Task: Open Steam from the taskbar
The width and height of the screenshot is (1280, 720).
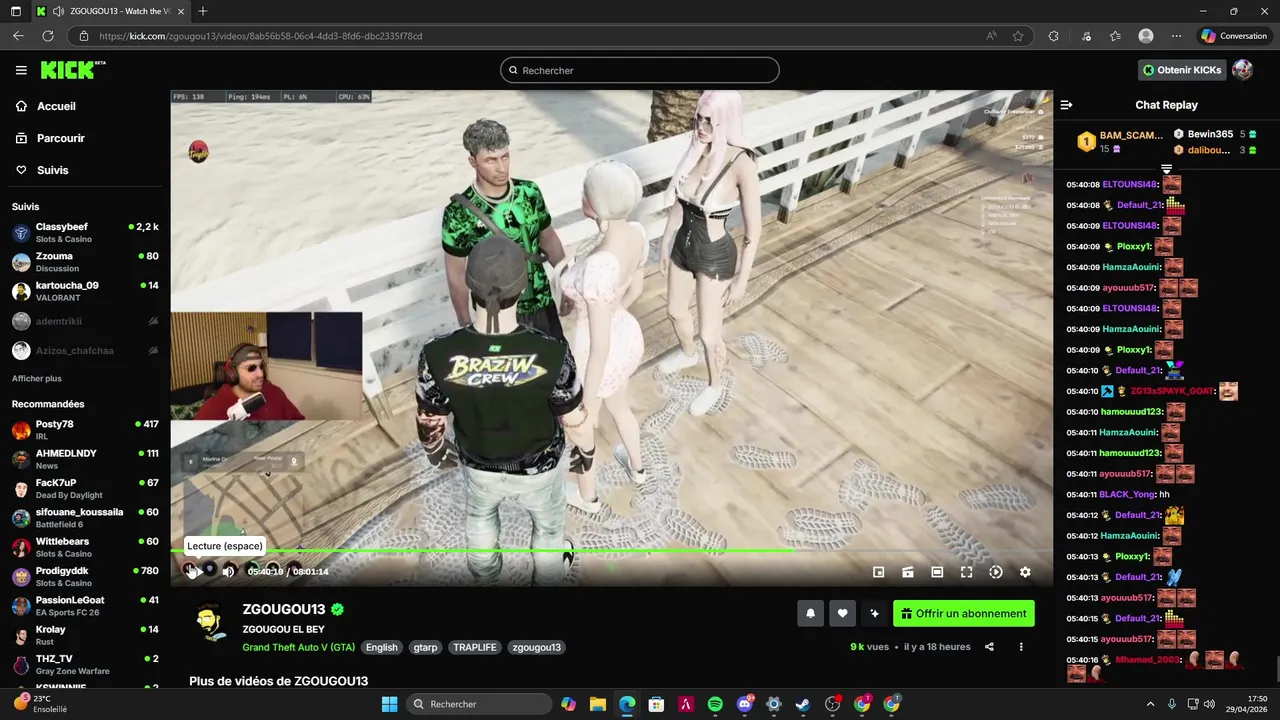Action: [803, 704]
